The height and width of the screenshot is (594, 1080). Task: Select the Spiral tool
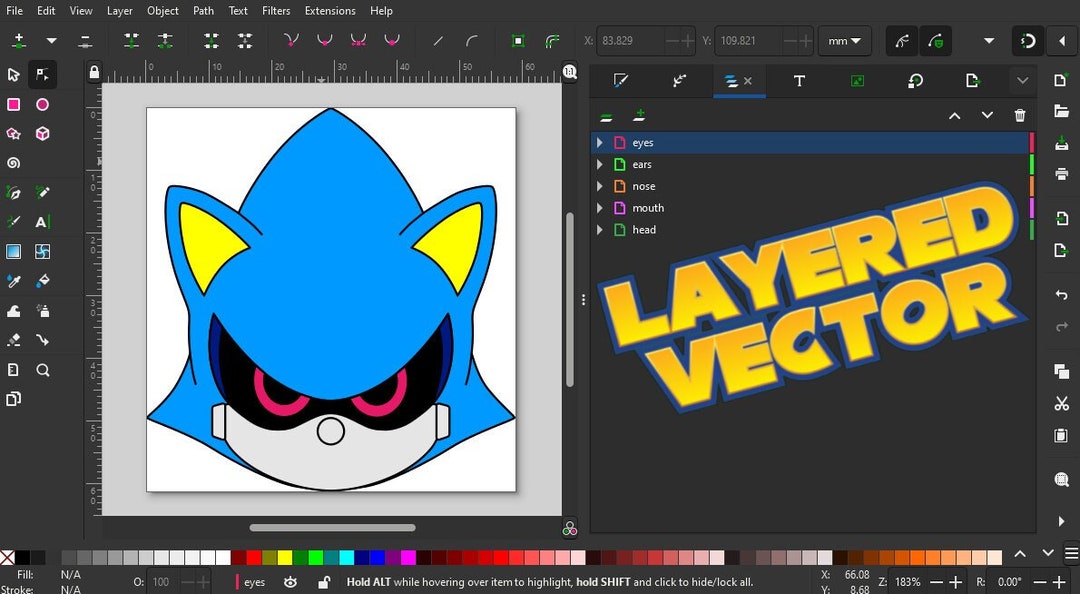click(14, 162)
